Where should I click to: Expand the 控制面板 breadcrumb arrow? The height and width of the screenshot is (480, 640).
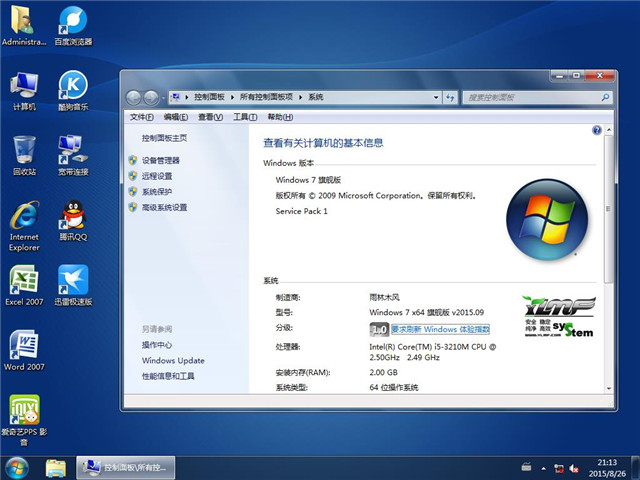[232, 97]
